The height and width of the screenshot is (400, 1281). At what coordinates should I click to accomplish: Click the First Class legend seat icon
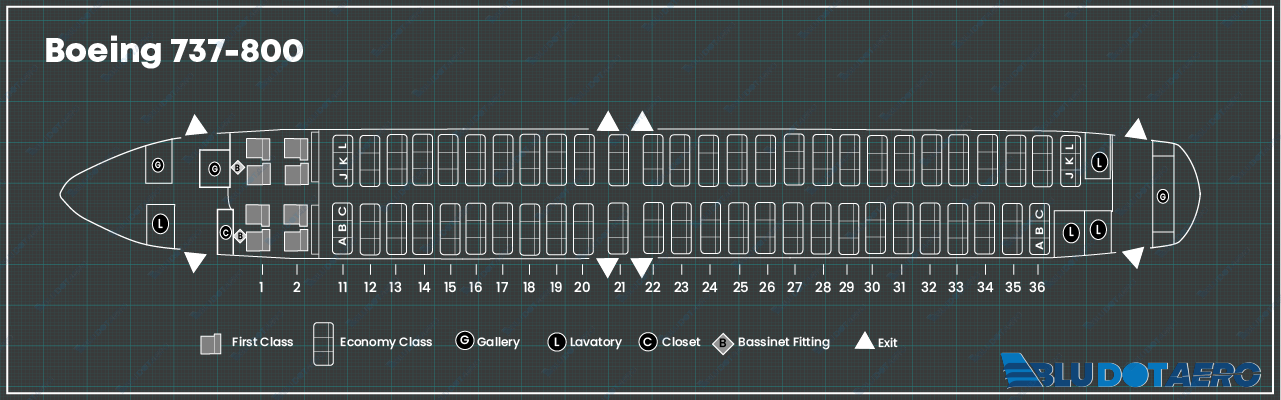(210, 343)
